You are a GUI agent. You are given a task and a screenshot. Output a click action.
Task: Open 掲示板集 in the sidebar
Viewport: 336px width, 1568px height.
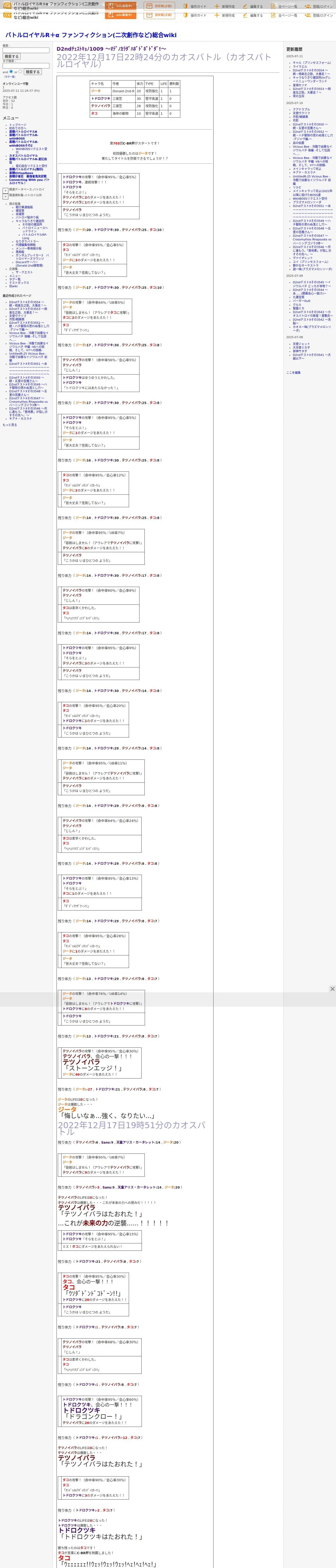point(15,204)
